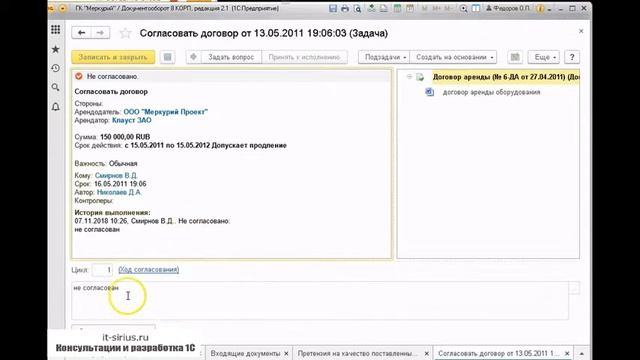Click the Срок 16.05.2011 19:06 text
The image size is (640, 360).
tap(110, 184)
